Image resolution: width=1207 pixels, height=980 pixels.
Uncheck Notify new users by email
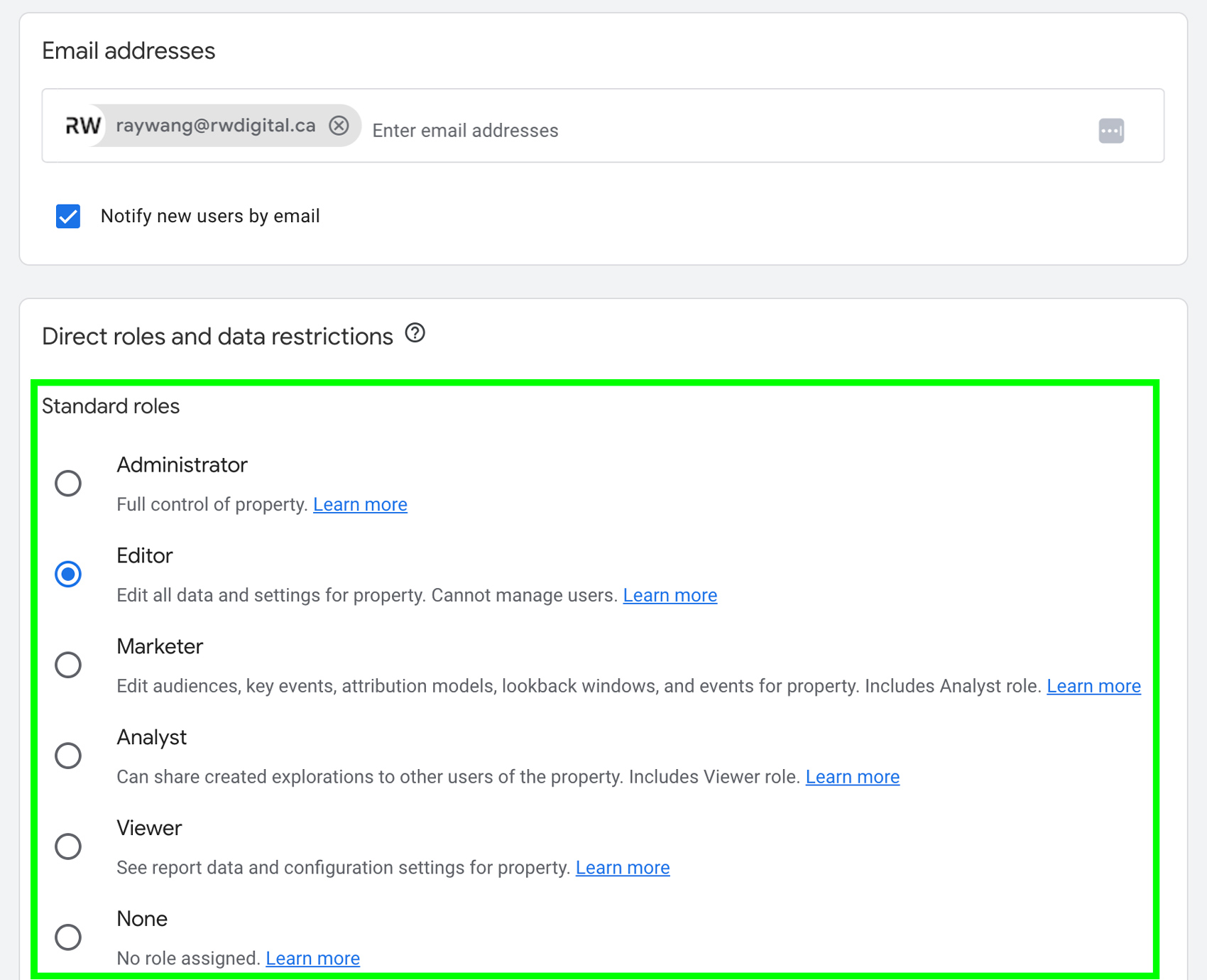tap(68, 217)
